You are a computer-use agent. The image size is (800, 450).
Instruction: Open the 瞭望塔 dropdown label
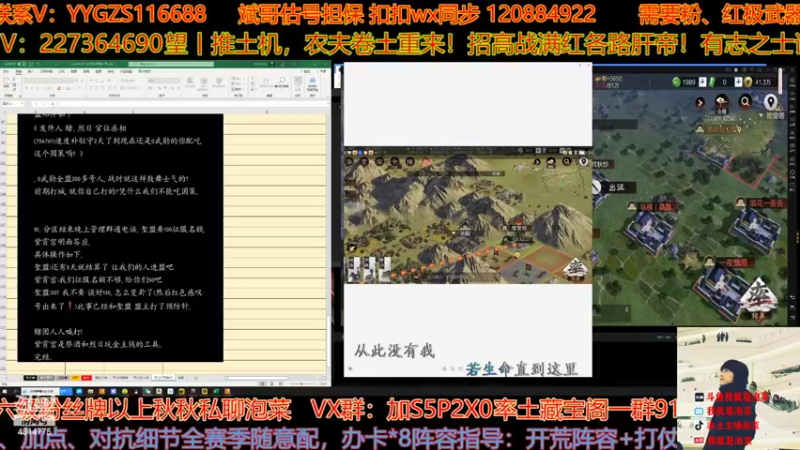[x=772, y=116]
